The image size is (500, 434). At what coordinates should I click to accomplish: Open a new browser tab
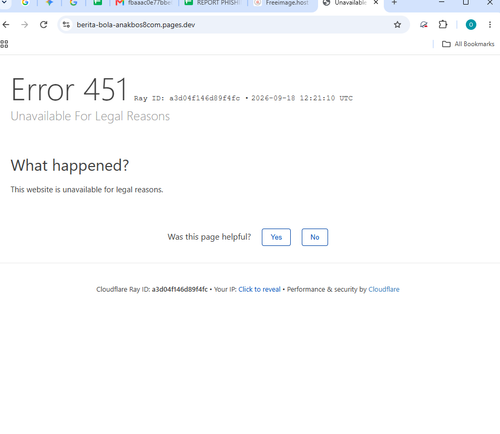tap(394, 3)
